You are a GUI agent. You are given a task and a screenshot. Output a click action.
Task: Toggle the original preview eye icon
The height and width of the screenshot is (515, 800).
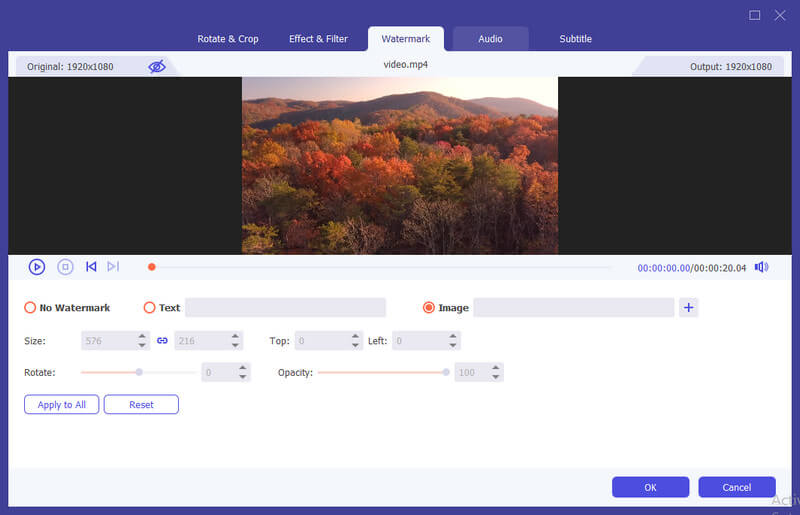(157, 66)
